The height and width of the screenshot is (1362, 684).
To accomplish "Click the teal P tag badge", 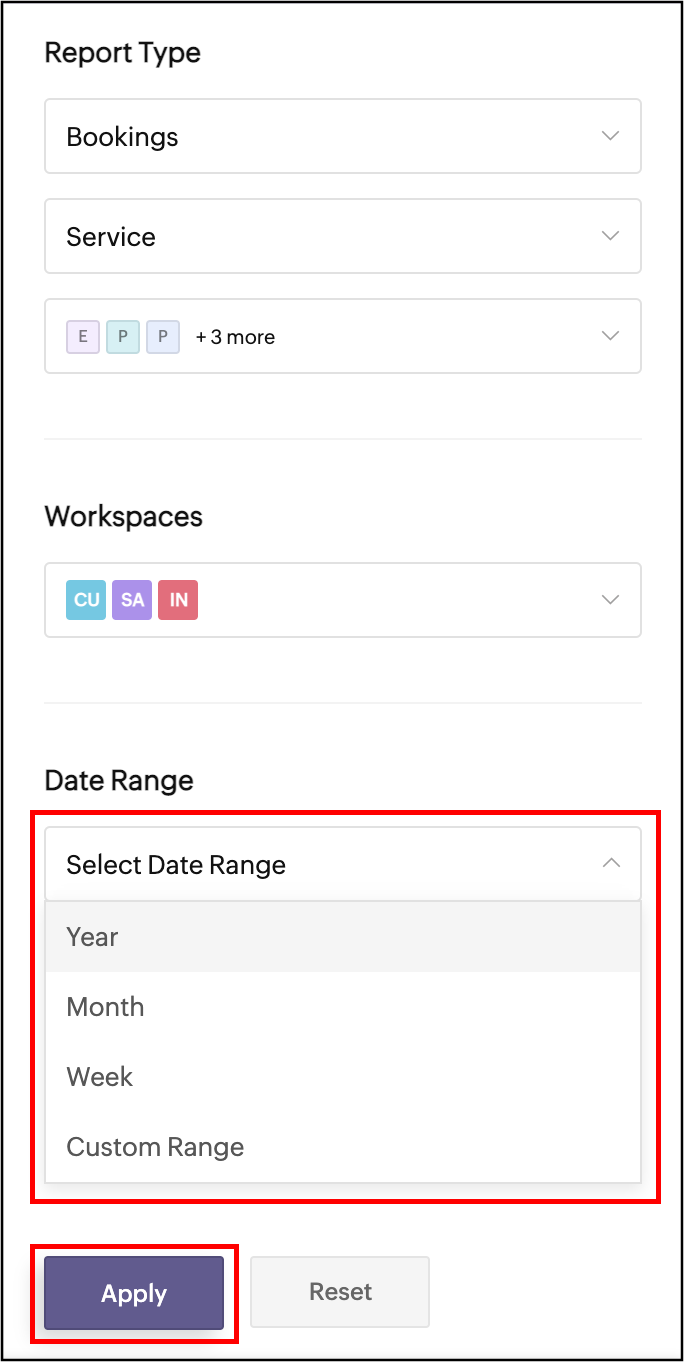I will (123, 337).
